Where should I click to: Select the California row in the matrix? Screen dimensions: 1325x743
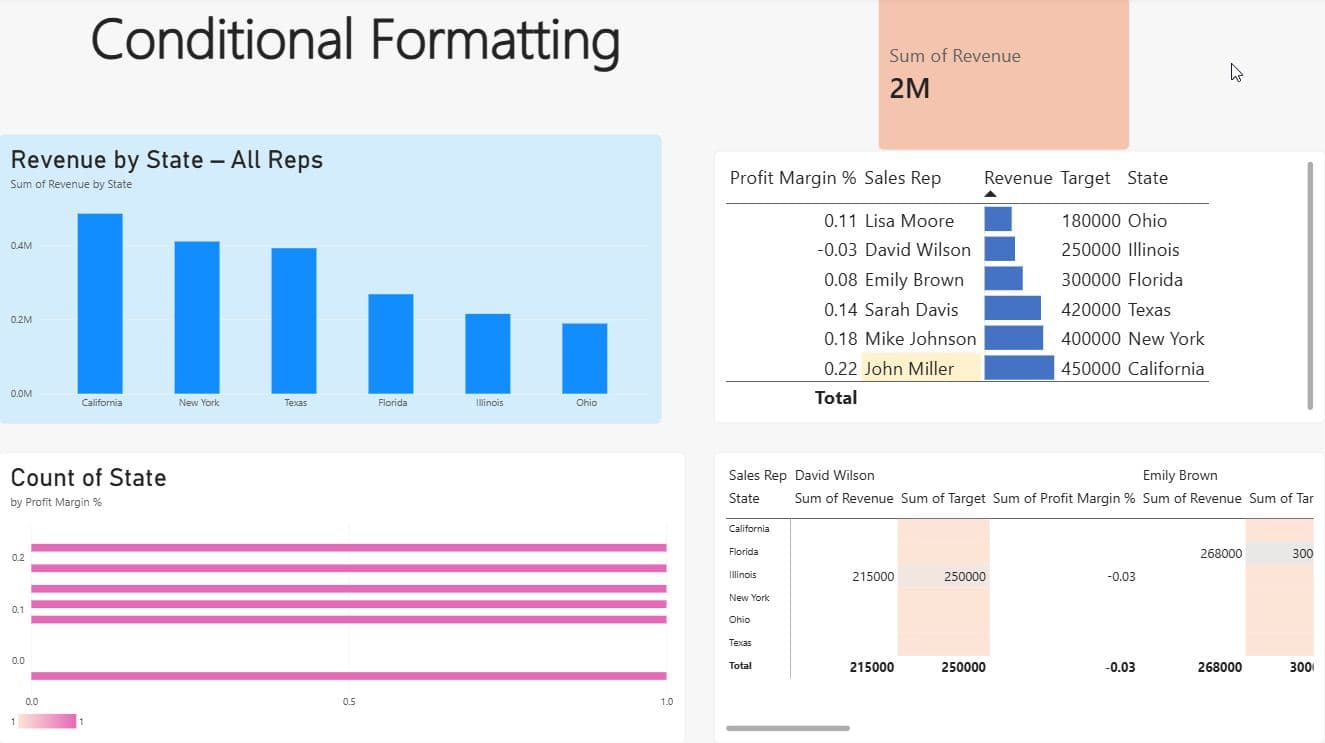tap(749, 529)
